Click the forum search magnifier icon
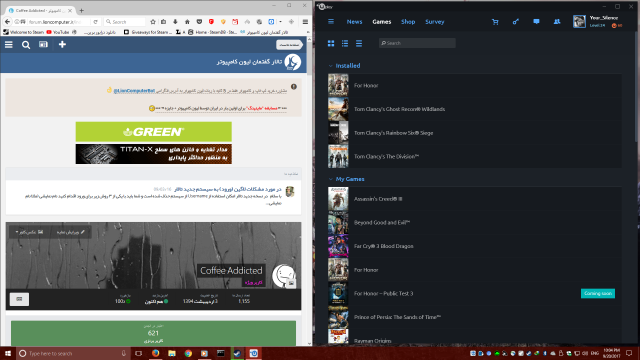Screen dimensions: 640x360 [x=26, y=45]
